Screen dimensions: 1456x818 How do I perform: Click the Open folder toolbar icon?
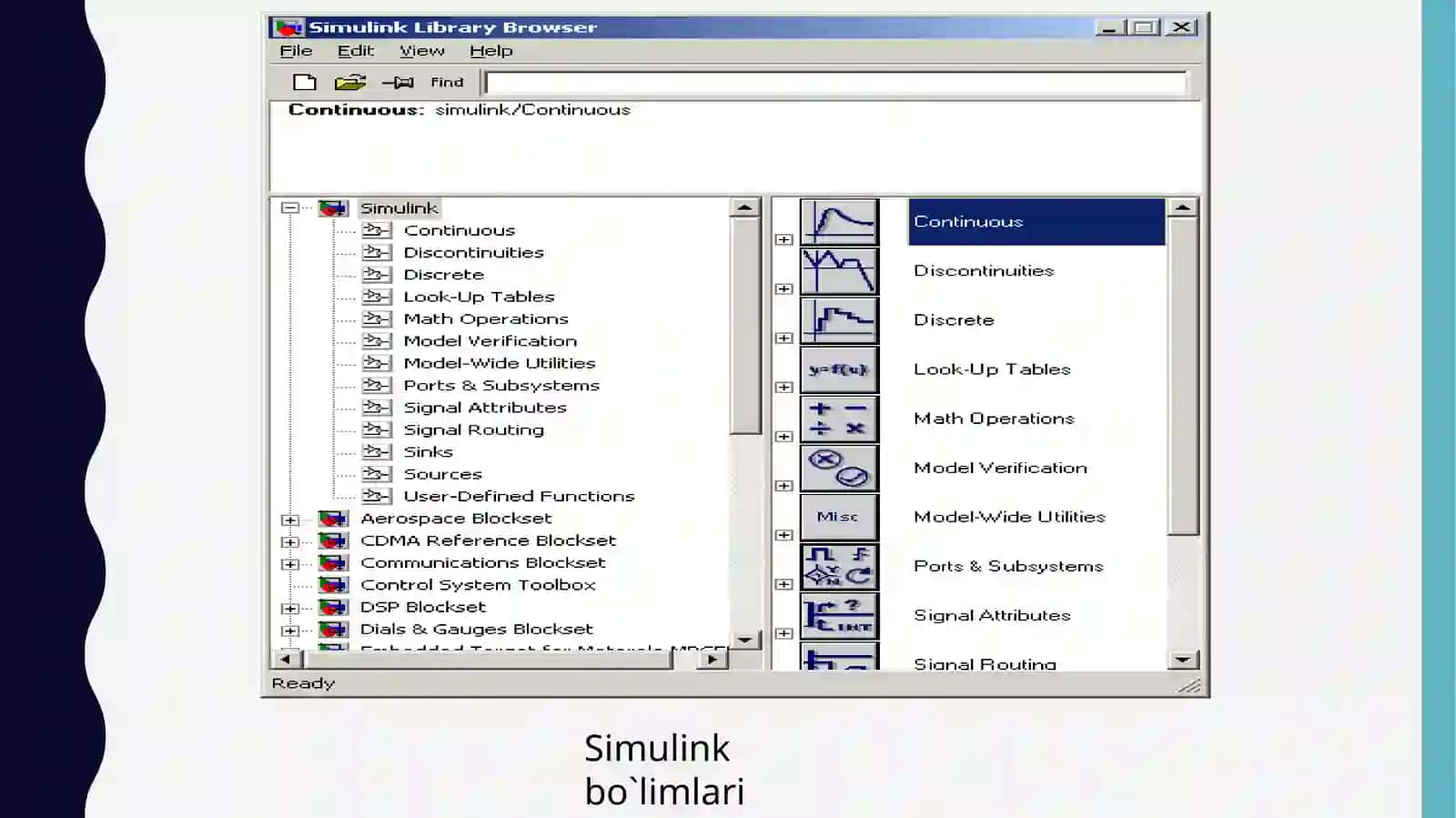(x=349, y=83)
